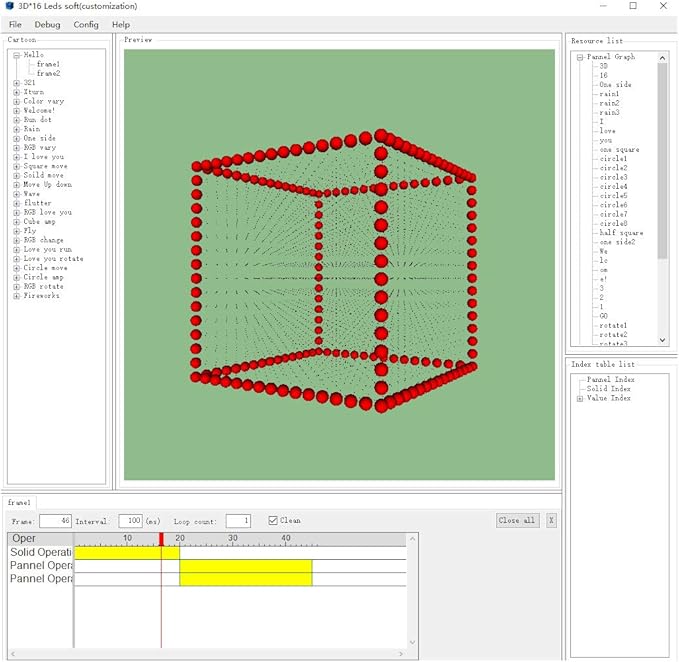Select the half square resource item
Screen dimensions: 679x662
[x=619, y=232]
